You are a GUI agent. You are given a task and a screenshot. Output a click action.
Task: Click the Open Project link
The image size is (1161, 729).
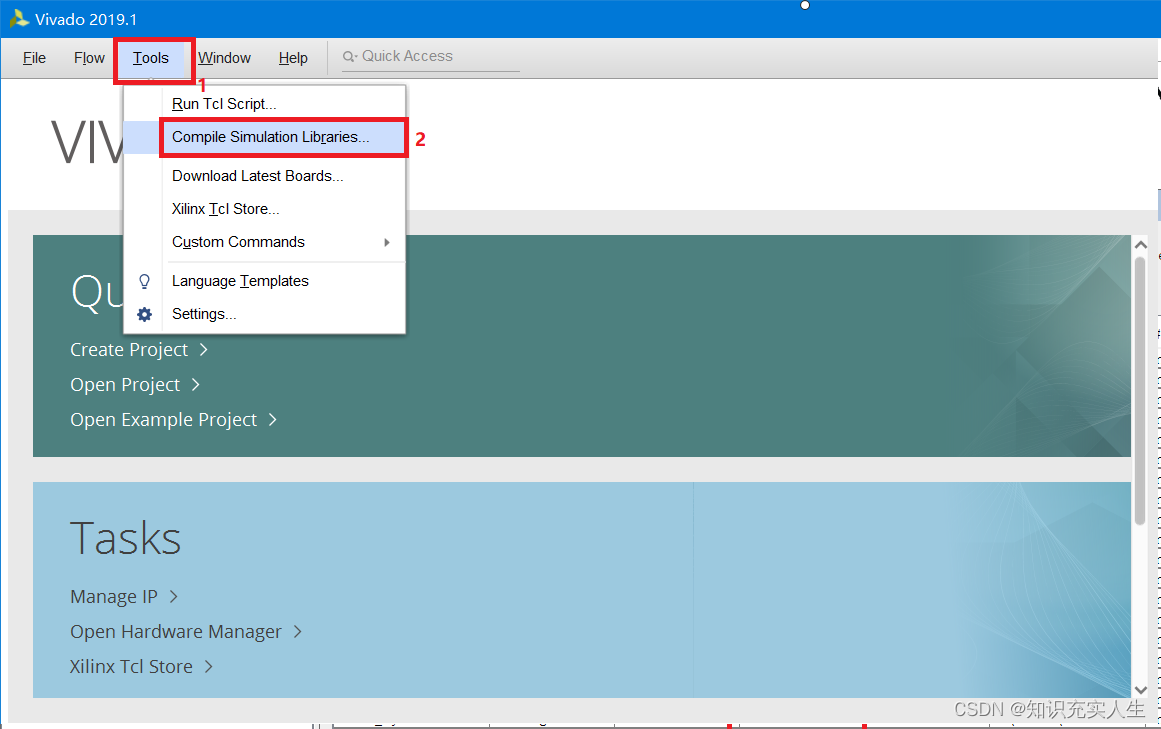[125, 385]
